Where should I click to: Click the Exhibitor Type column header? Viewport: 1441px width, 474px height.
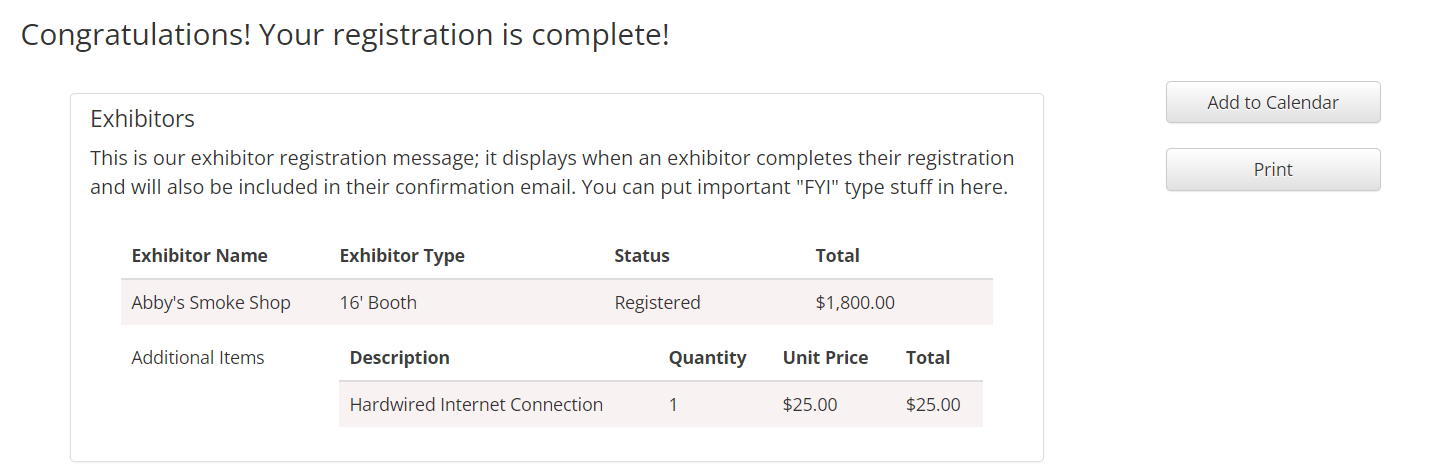pos(402,255)
